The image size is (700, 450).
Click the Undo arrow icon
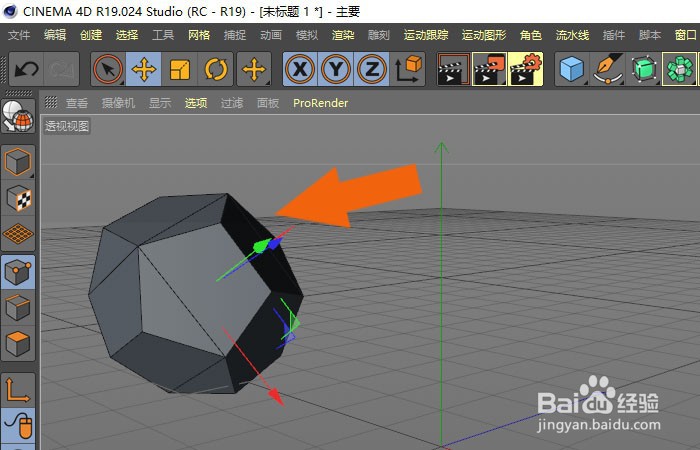tap(26, 69)
